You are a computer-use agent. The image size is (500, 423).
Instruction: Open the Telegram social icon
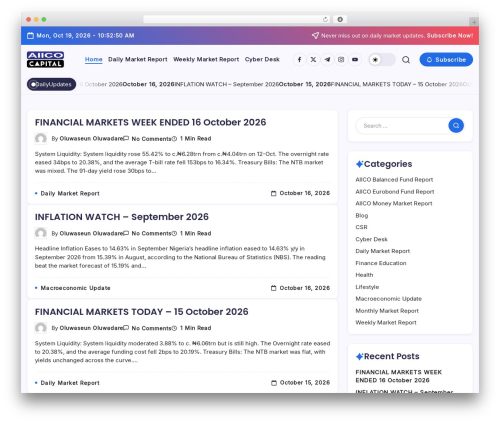(327, 60)
